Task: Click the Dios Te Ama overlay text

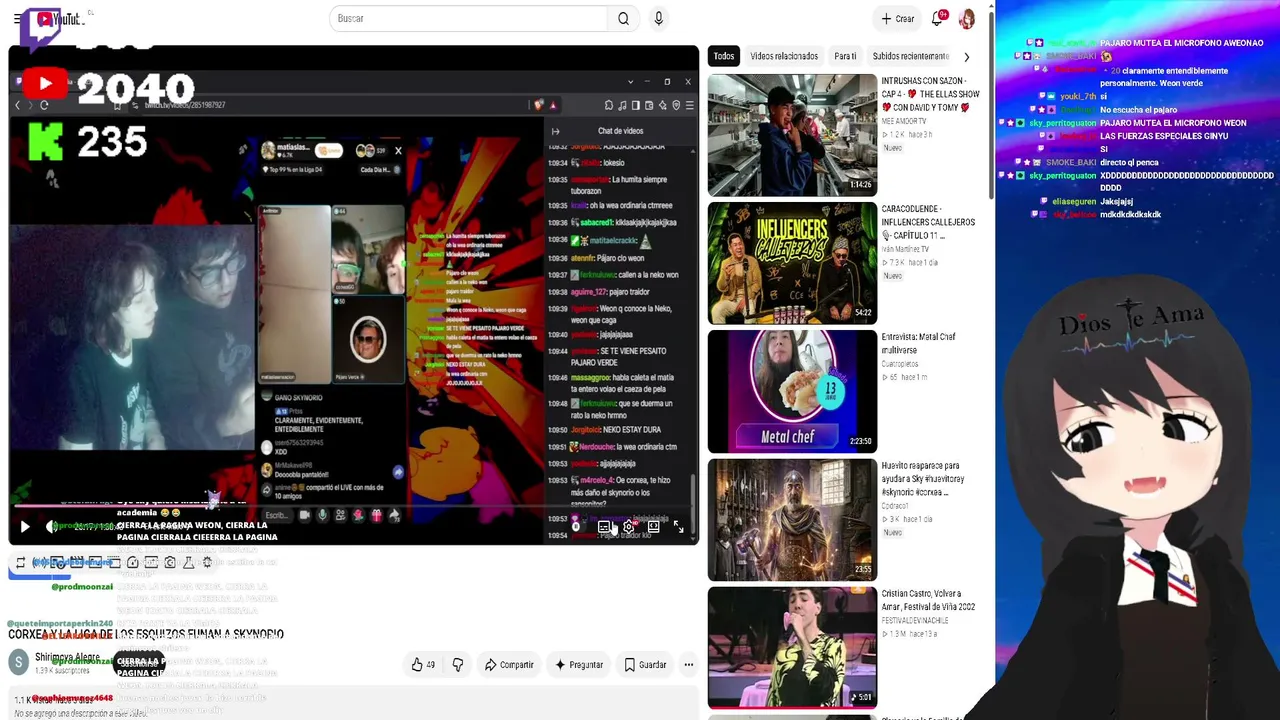Action: 1131,320
